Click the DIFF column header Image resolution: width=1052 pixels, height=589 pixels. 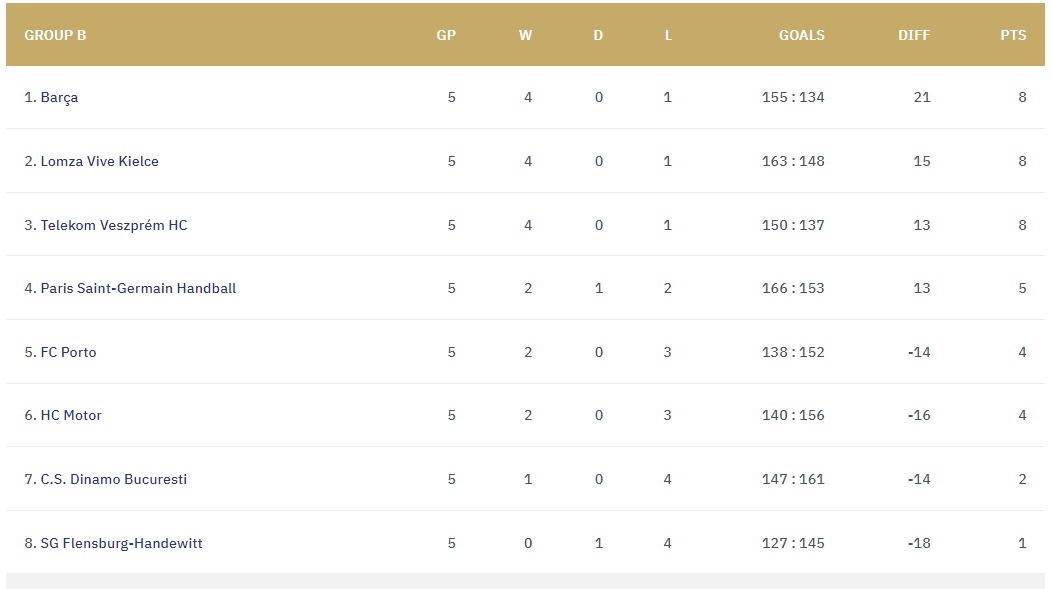[914, 35]
